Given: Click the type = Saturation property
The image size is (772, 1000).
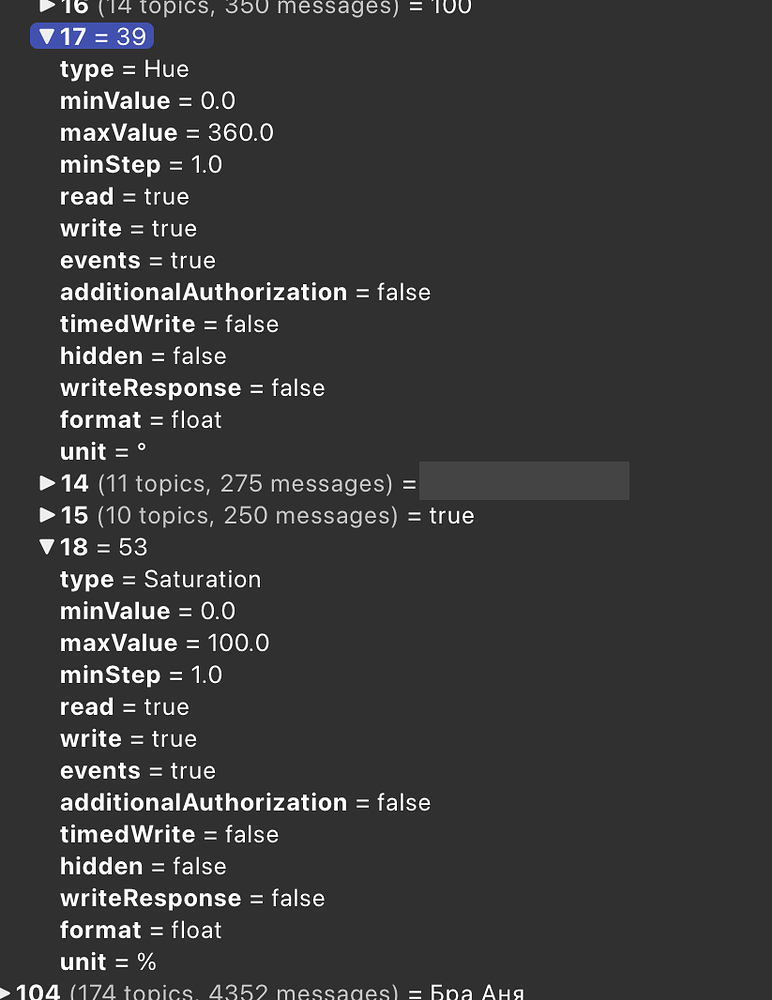Looking at the screenshot, I should 160,579.
